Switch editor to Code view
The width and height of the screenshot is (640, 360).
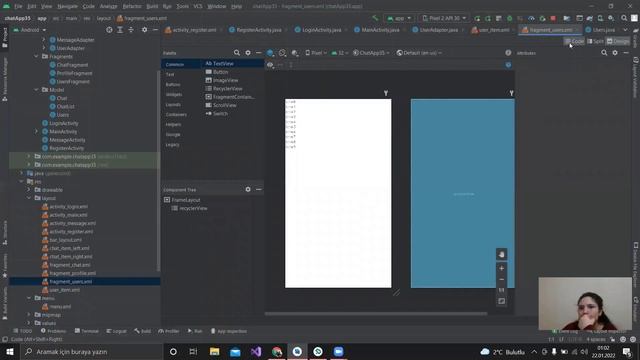[x=574, y=41]
